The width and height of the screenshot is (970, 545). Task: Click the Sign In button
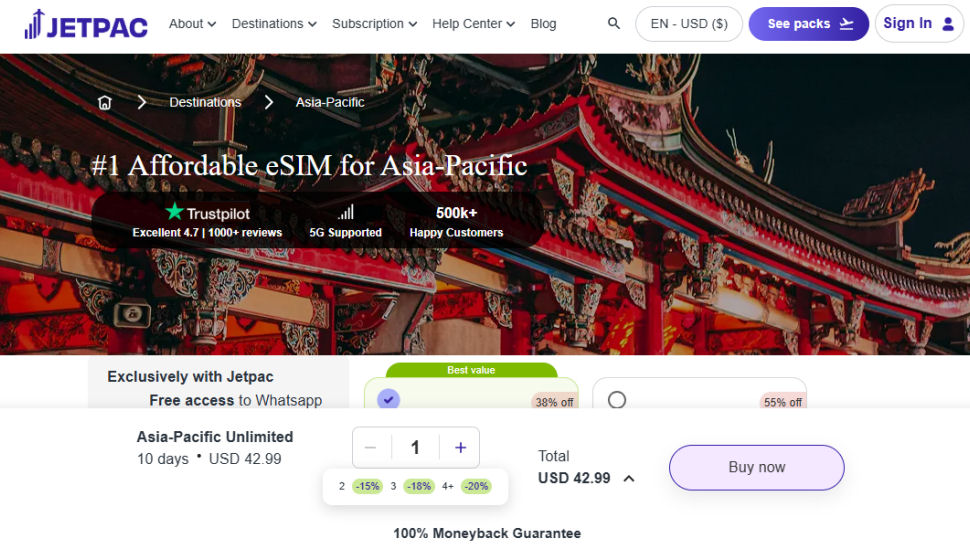pyautogui.click(x=919, y=24)
